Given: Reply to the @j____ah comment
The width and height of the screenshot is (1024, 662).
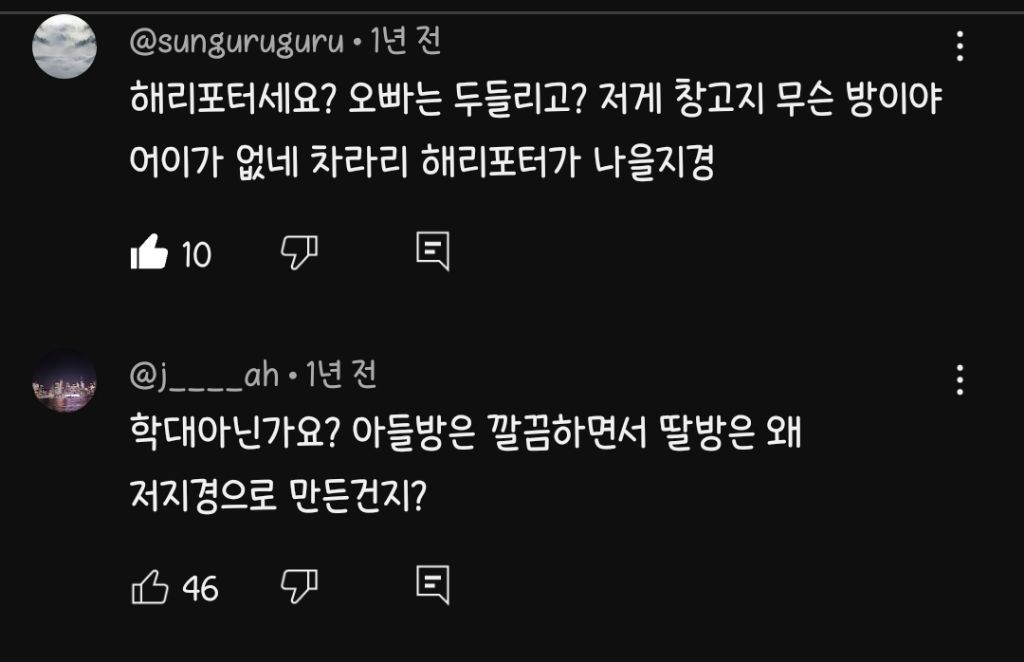Looking at the screenshot, I should (x=432, y=586).
